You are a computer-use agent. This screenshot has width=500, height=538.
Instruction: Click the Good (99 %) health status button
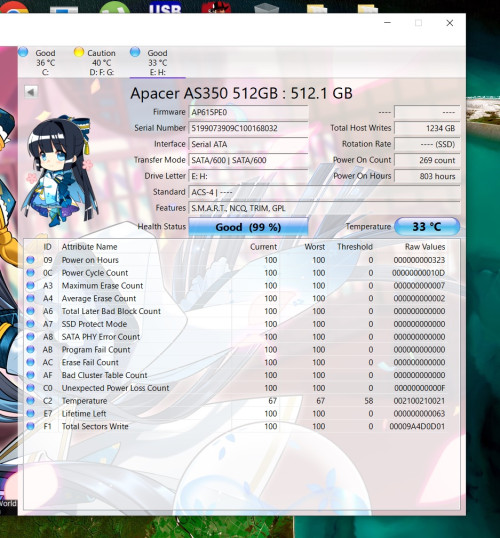(248, 227)
